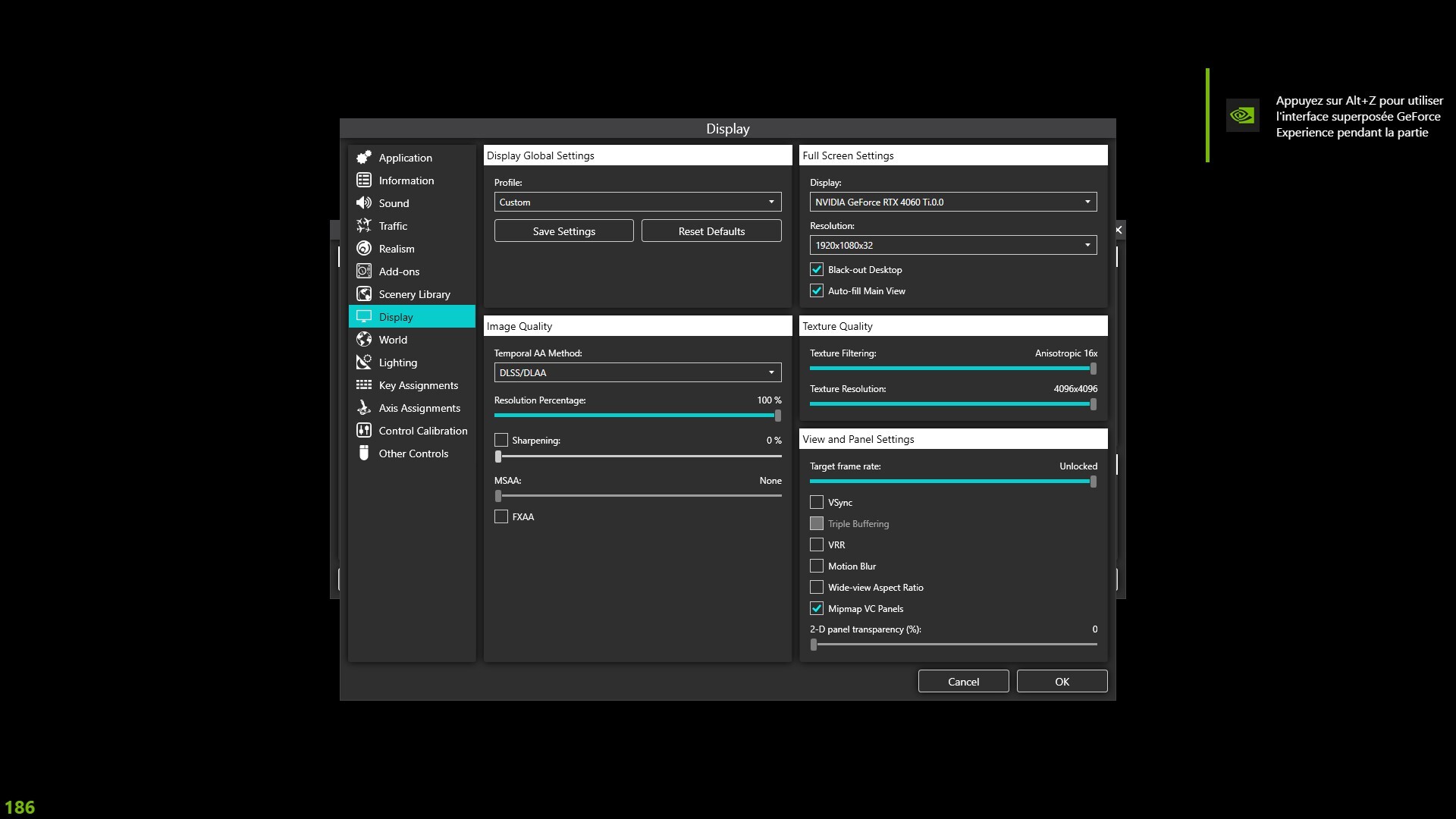
Task: Click the World globe icon
Action: pos(364,339)
